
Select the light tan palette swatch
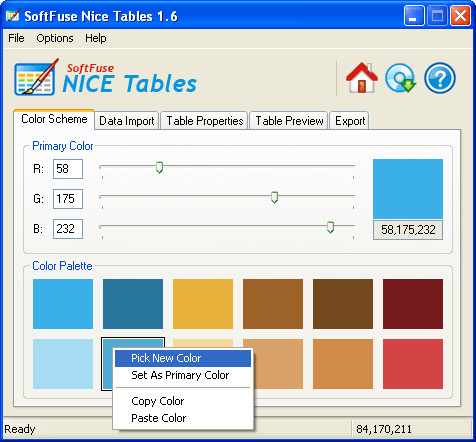(278, 364)
